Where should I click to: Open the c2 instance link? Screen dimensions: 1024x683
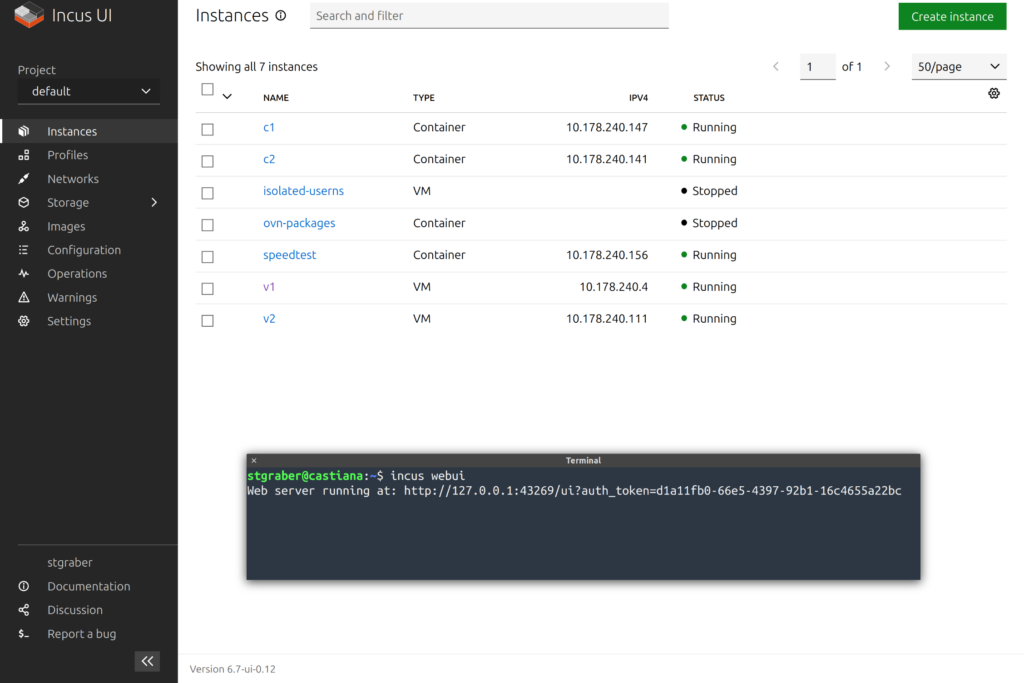click(x=269, y=159)
